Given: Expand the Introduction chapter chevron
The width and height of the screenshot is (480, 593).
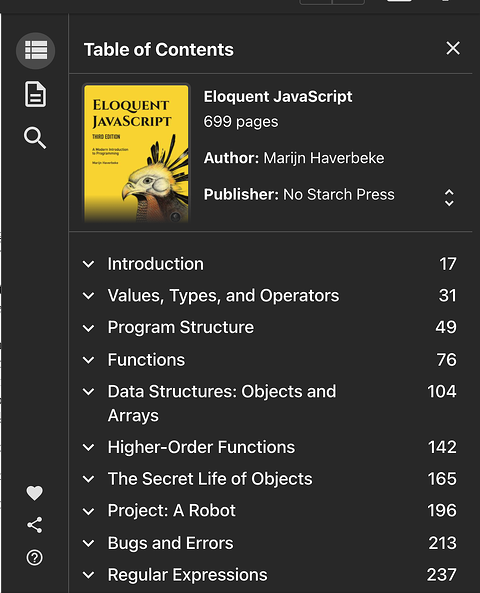Looking at the screenshot, I should [89, 264].
